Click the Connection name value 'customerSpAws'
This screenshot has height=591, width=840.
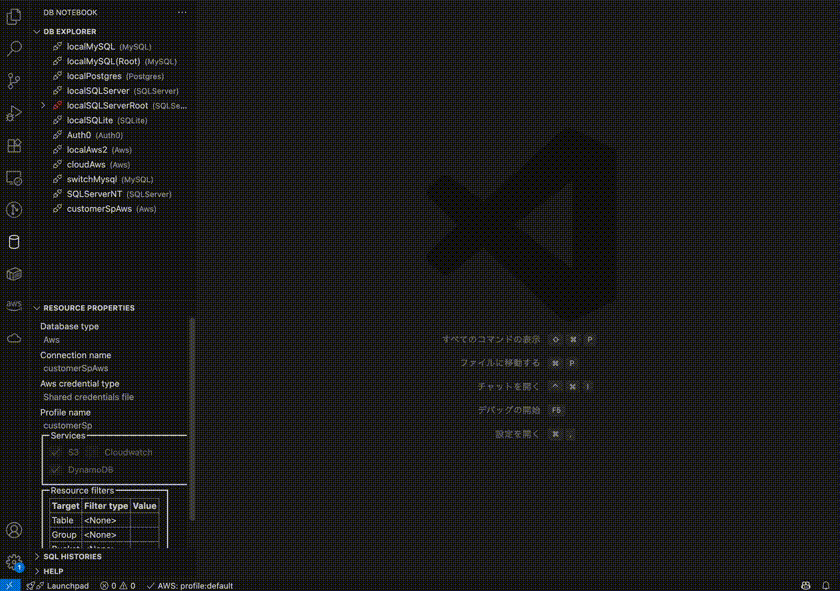[x=76, y=368]
